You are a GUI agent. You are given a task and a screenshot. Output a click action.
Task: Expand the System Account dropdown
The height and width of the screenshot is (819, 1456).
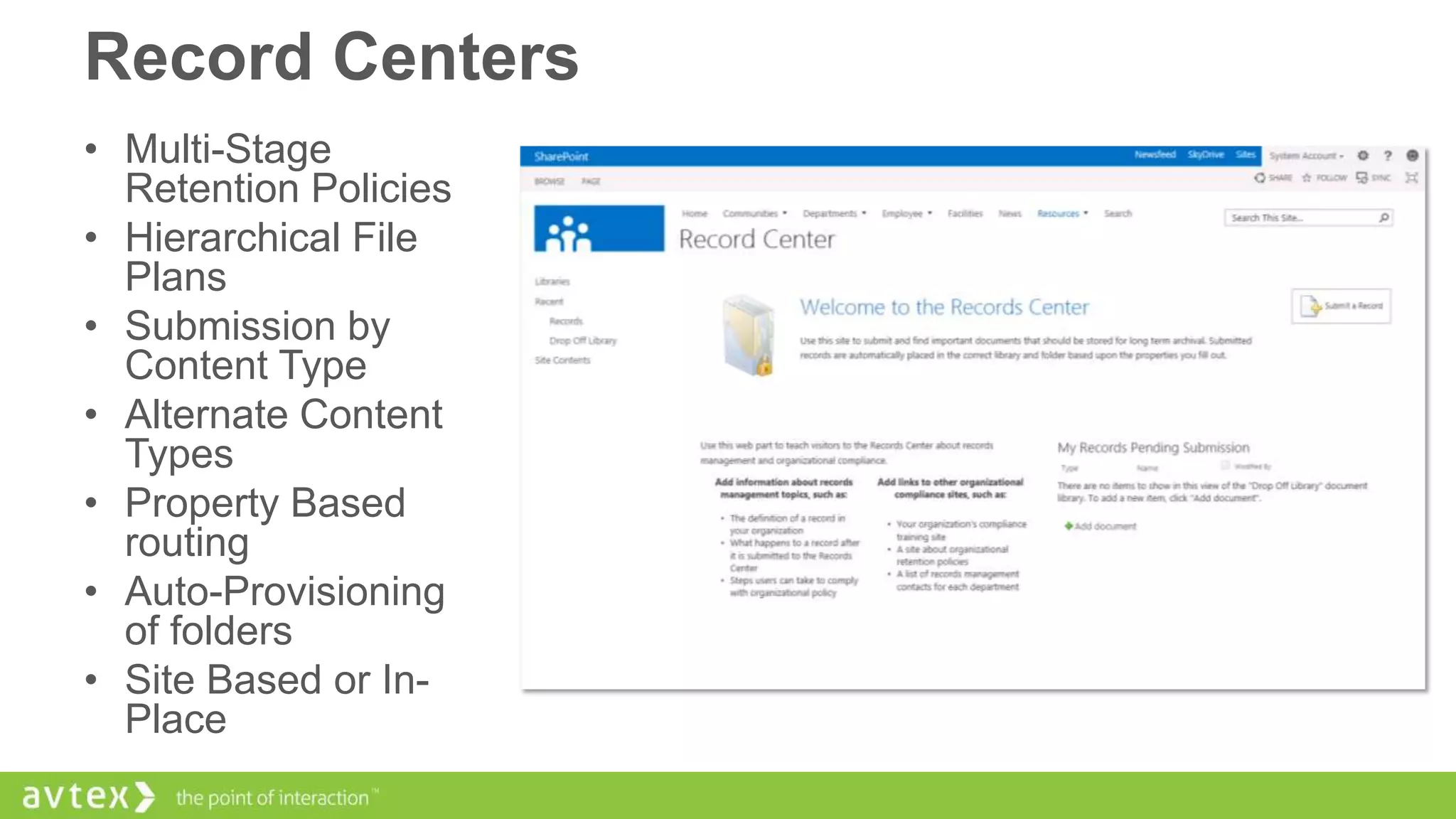(1307, 156)
